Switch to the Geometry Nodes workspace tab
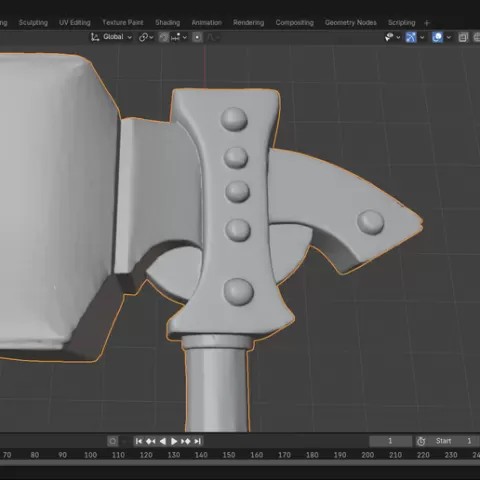 pyautogui.click(x=351, y=23)
